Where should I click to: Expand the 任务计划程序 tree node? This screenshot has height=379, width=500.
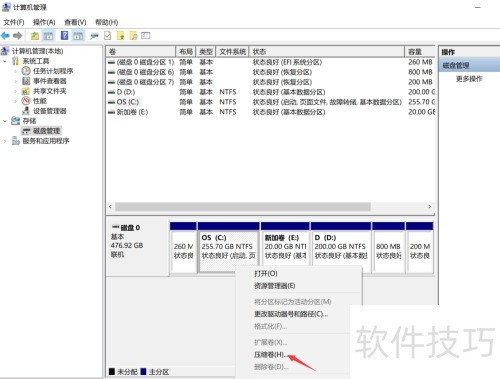(16, 71)
